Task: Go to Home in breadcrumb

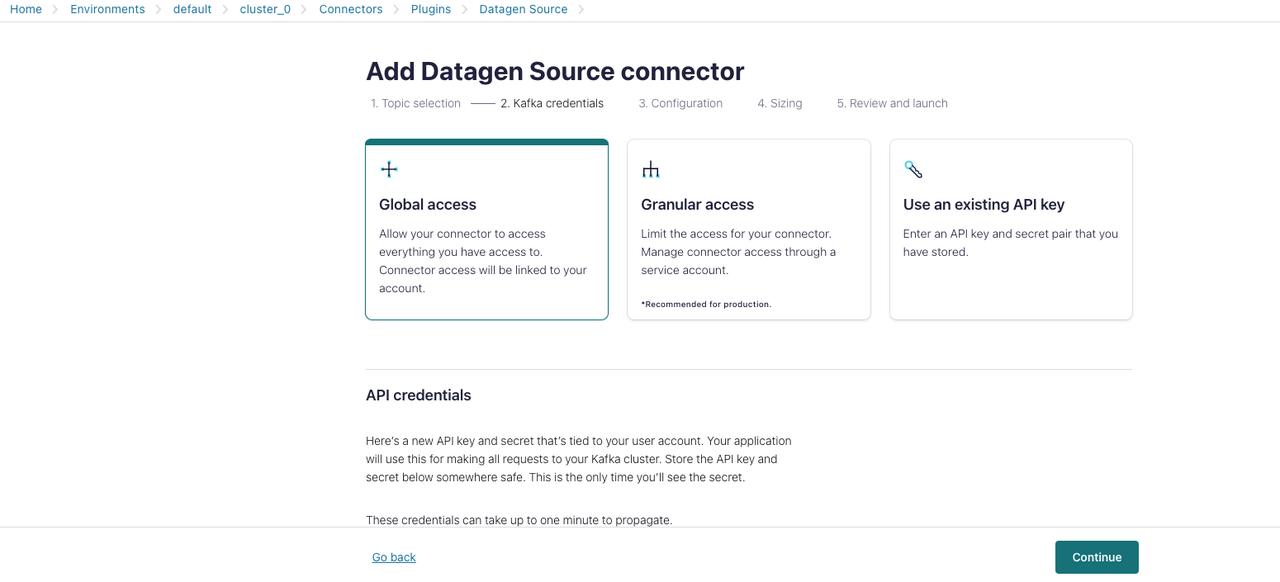Action: point(26,9)
